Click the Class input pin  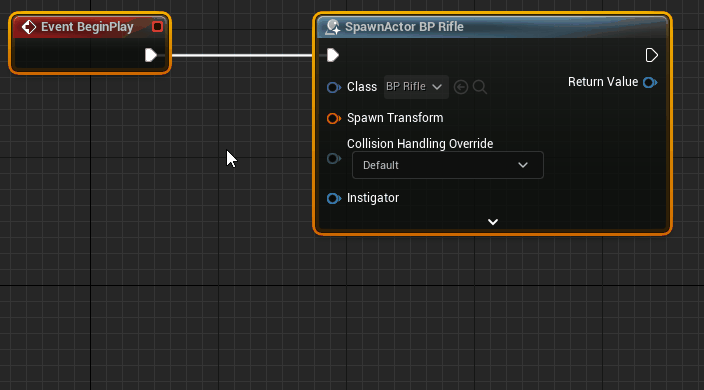(334, 87)
